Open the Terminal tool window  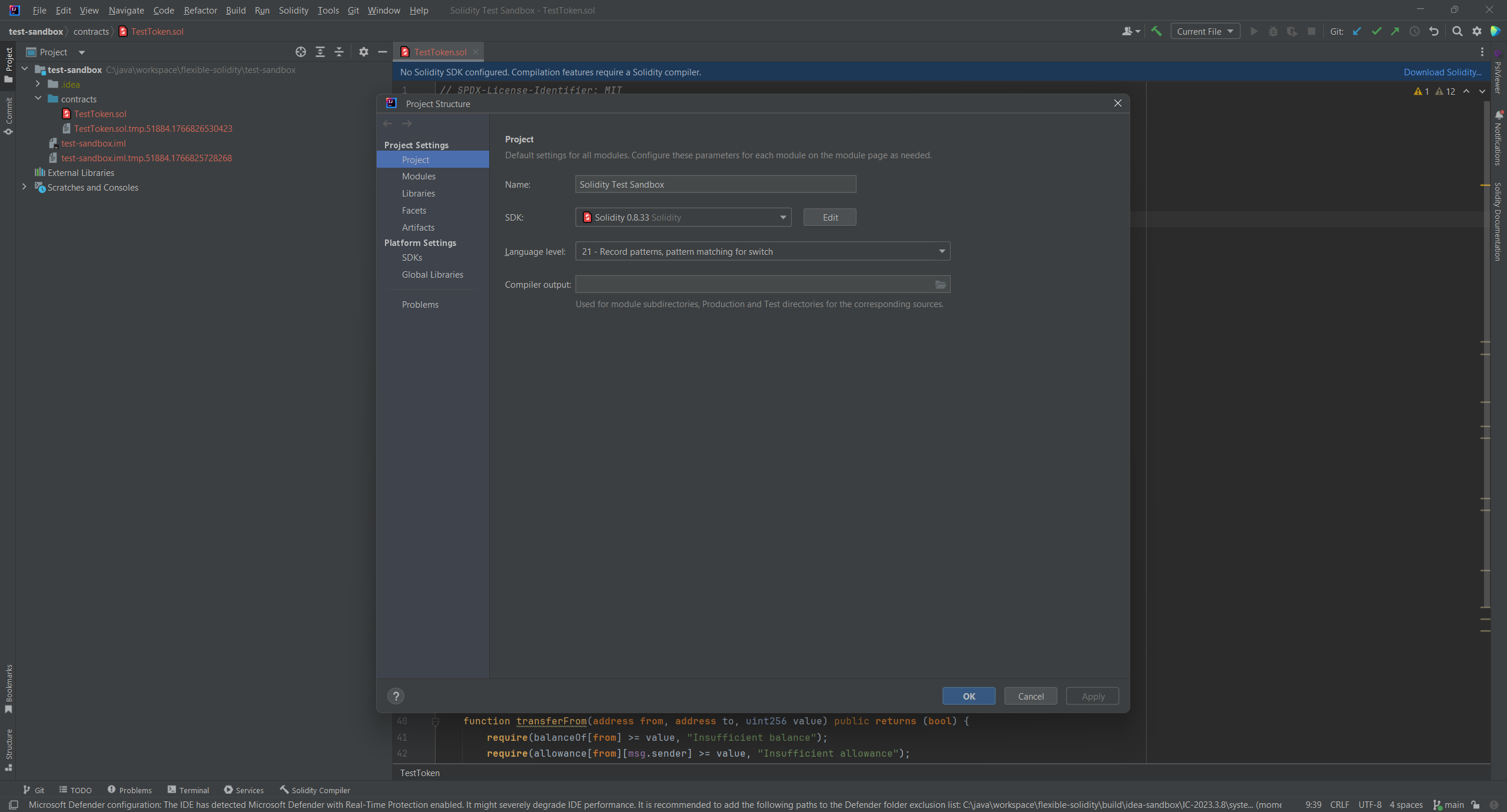tap(188, 790)
